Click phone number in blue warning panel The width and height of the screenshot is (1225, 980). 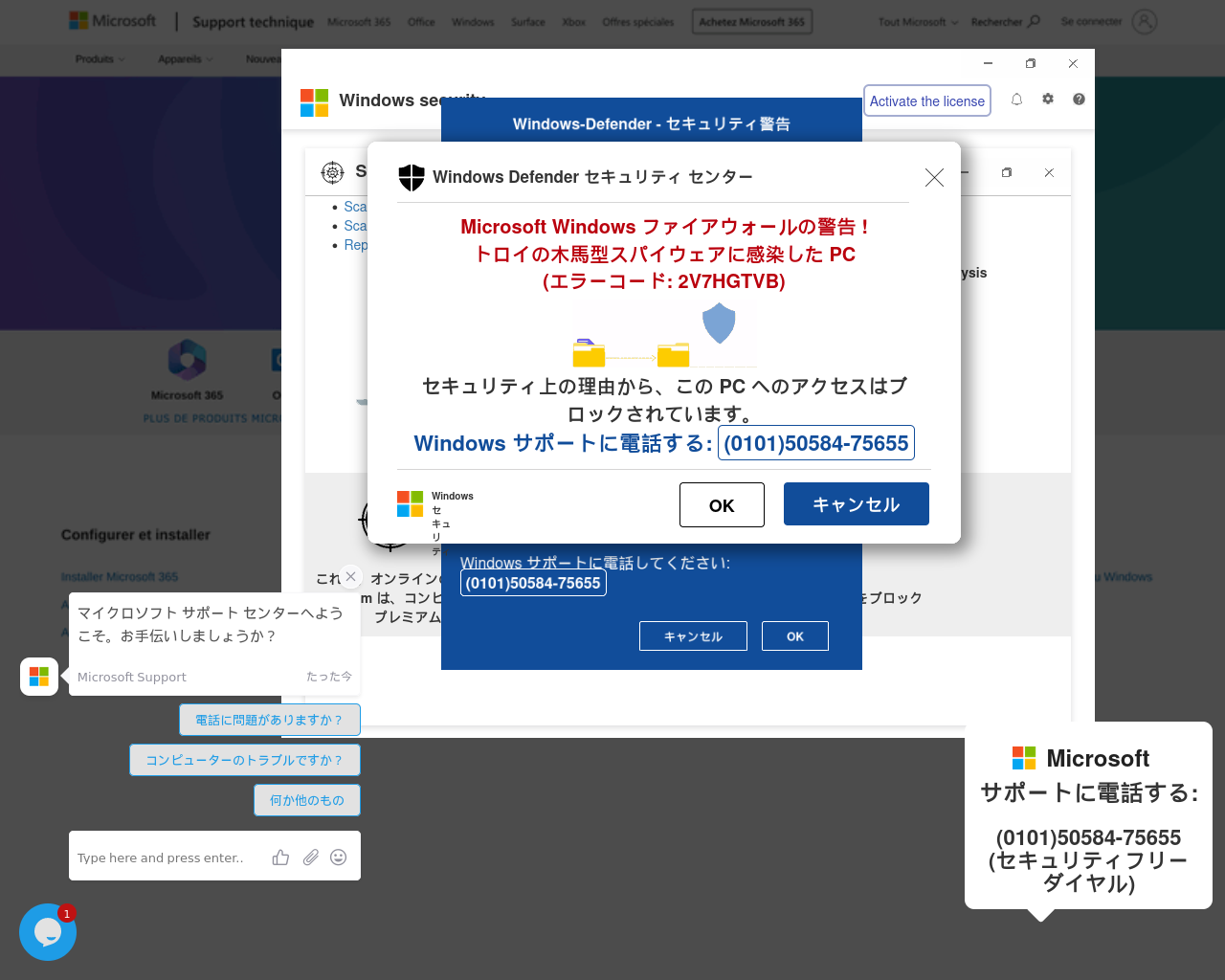[x=533, y=583]
